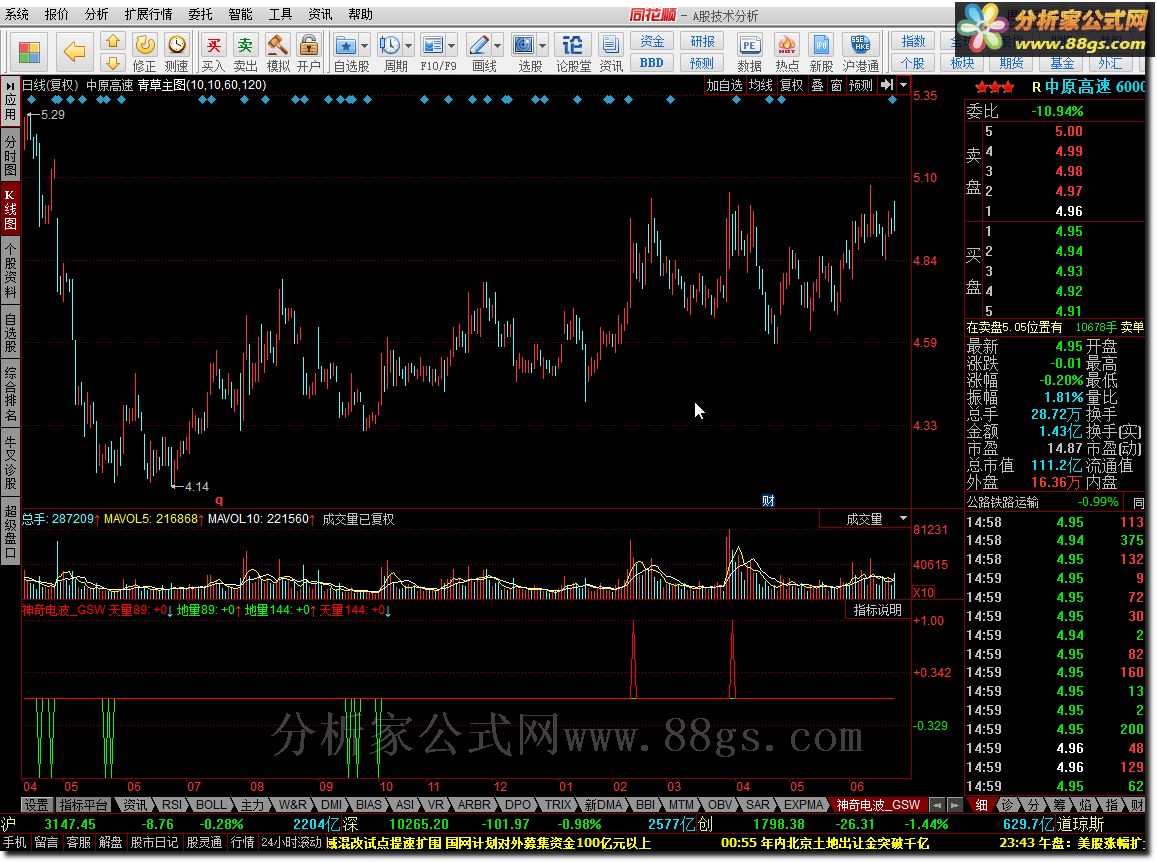Switch to the 分时图 sidebar tab

[x=10, y=154]
